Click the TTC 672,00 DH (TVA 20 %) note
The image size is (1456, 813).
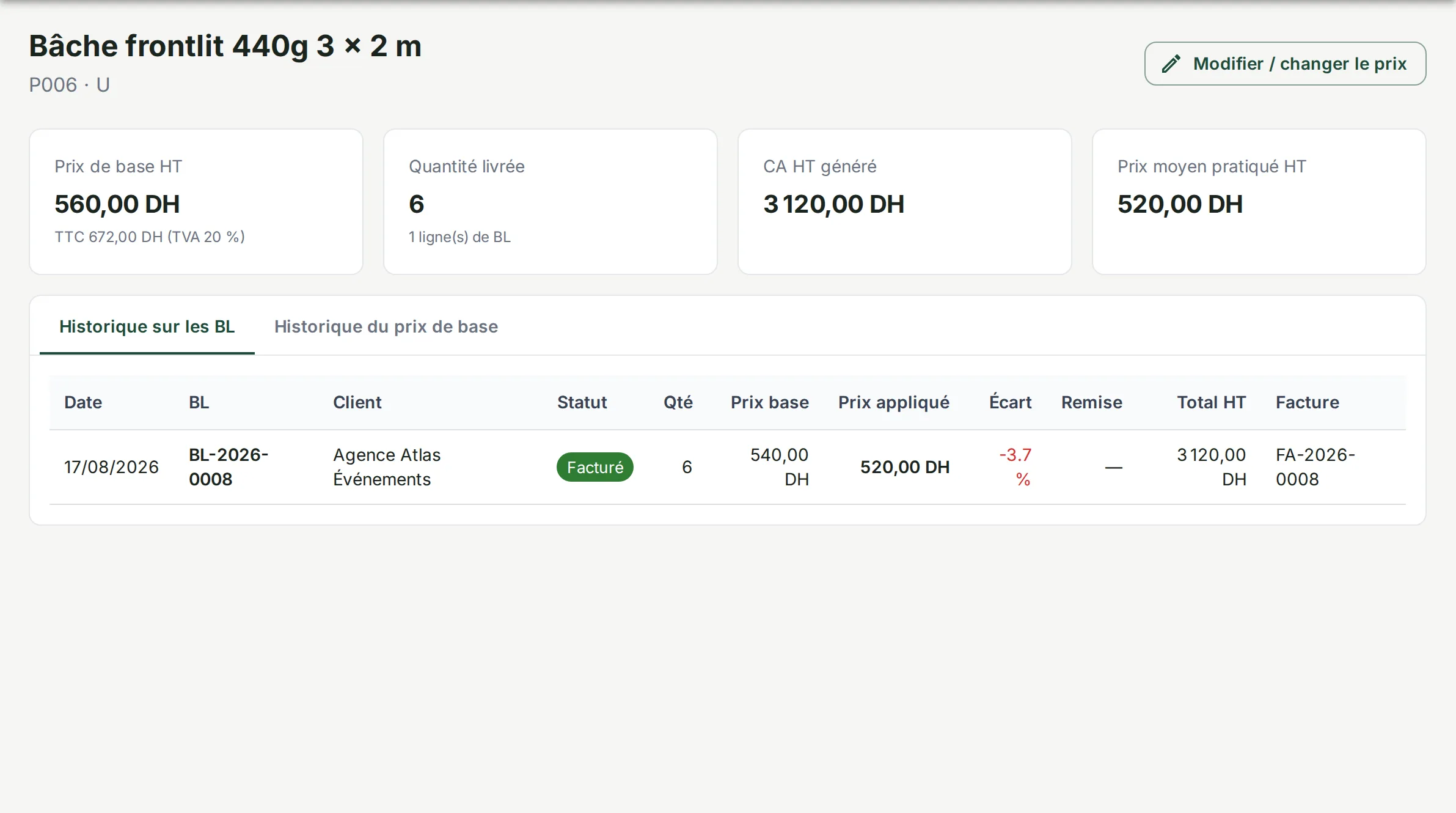click(150, 237)
